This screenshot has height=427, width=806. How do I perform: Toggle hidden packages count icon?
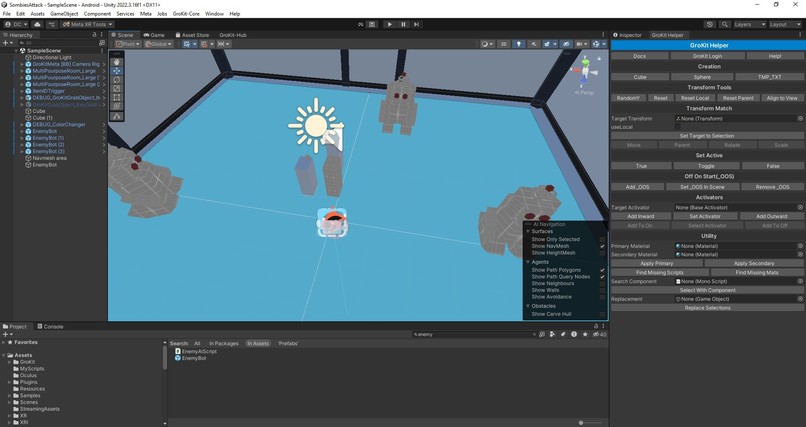coord(599,335)
